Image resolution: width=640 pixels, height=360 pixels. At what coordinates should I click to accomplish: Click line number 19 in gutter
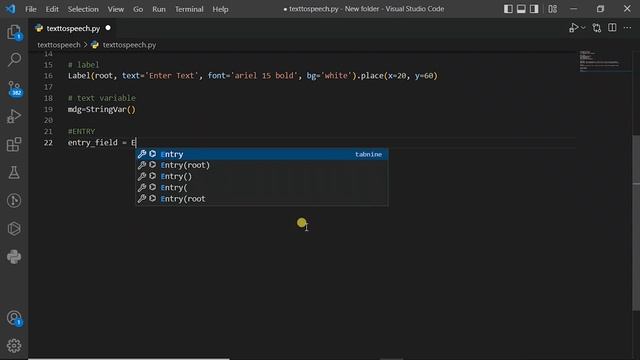(48, 109)
